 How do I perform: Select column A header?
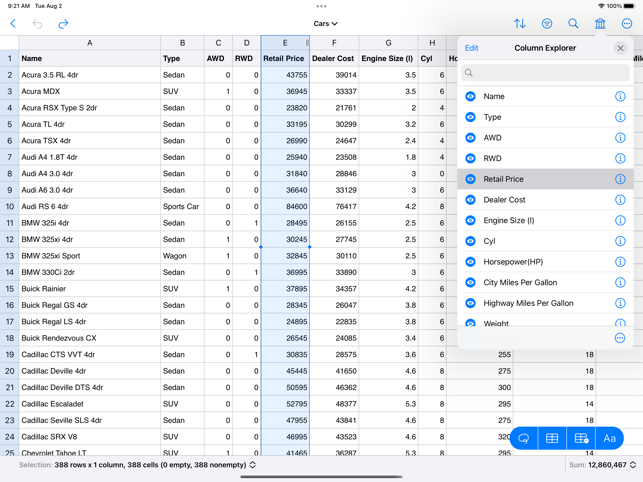point(89,43)
